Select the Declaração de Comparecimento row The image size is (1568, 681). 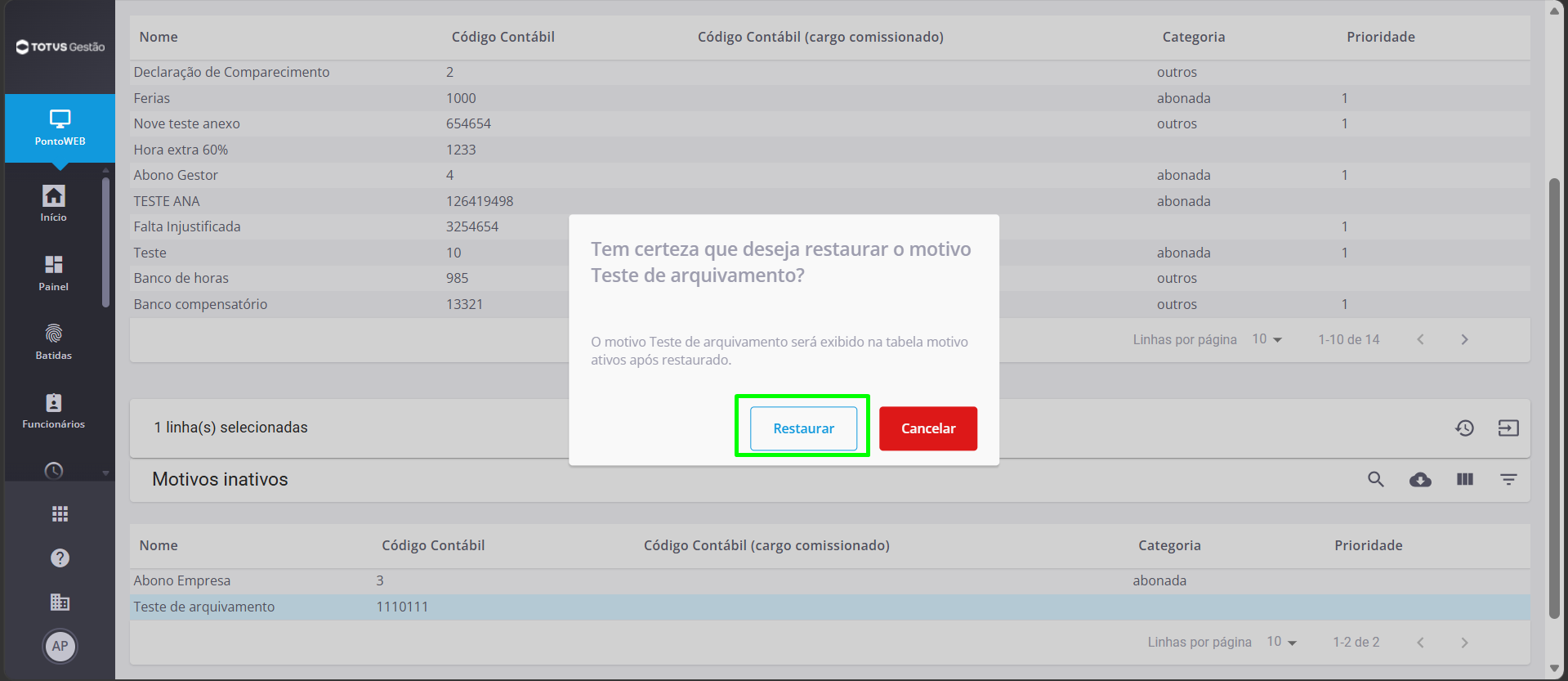(x=829, y=72)
